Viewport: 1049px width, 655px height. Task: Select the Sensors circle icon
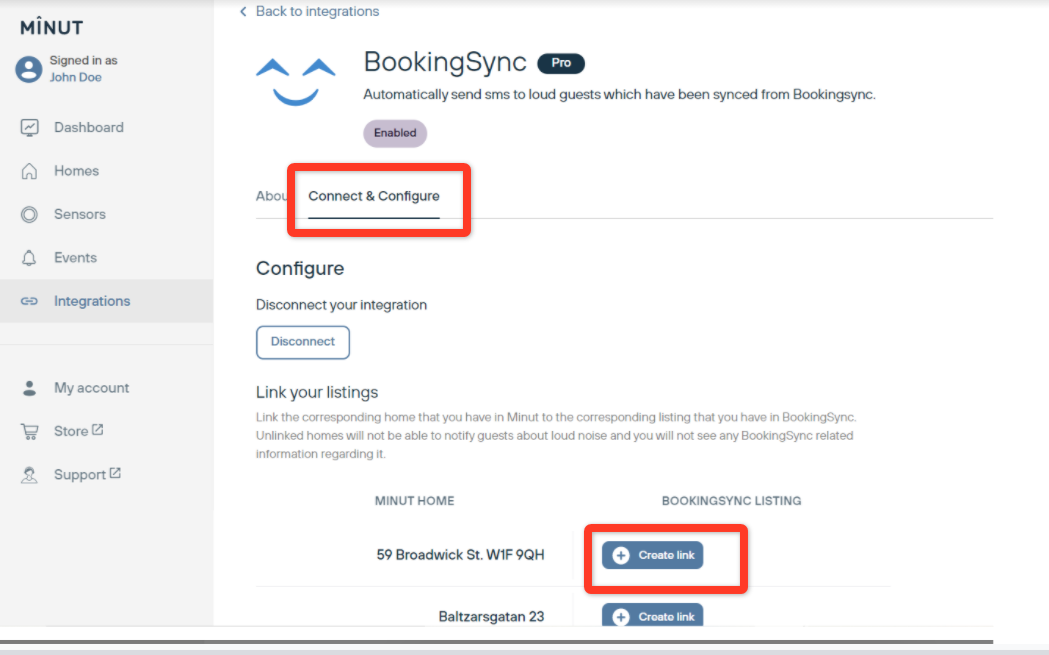click(30, 214)
